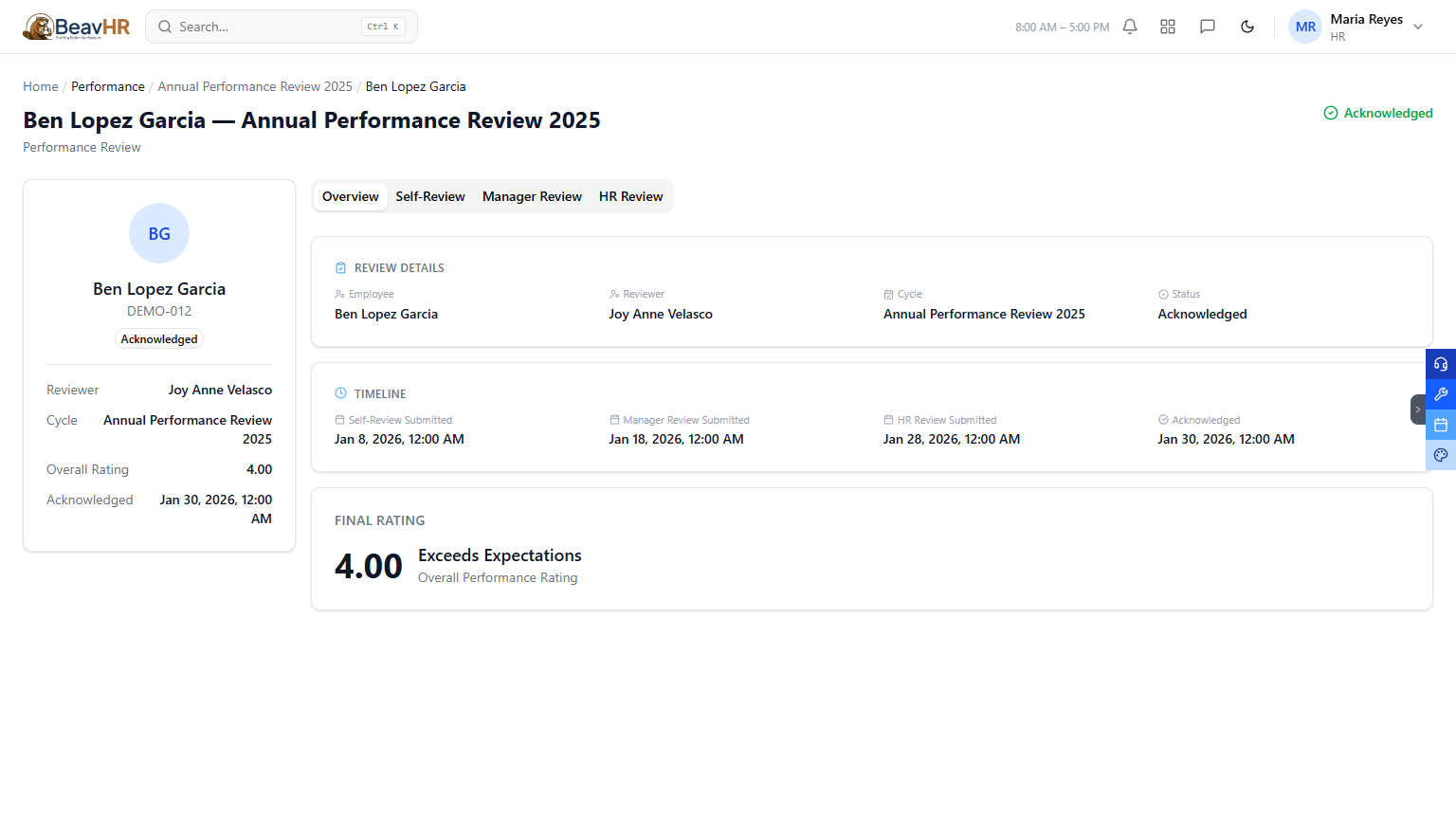
Task: Expand the Maria Reyes account menu
Action: click(1418, 27)
